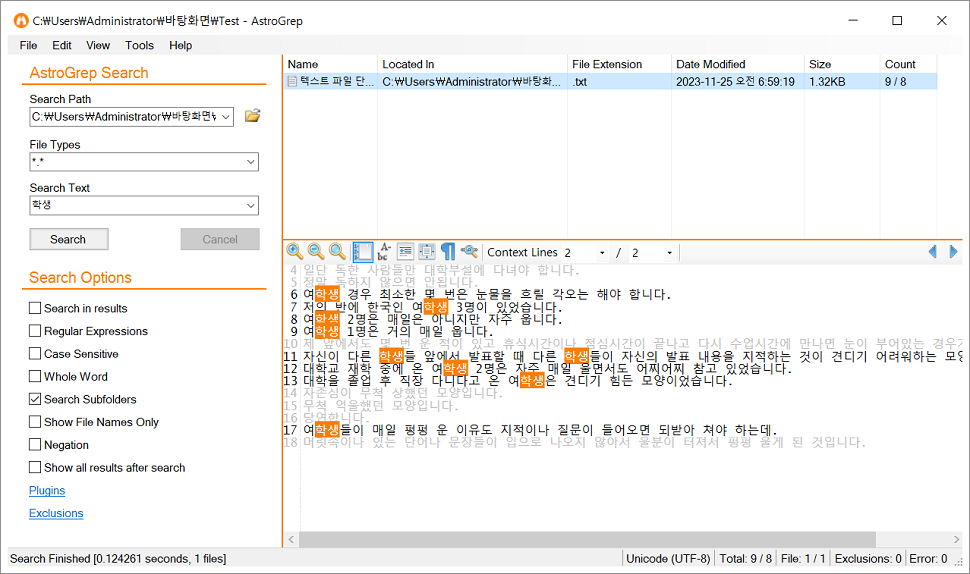
Task: Sort results by Name column
Action: click(330, 64)
